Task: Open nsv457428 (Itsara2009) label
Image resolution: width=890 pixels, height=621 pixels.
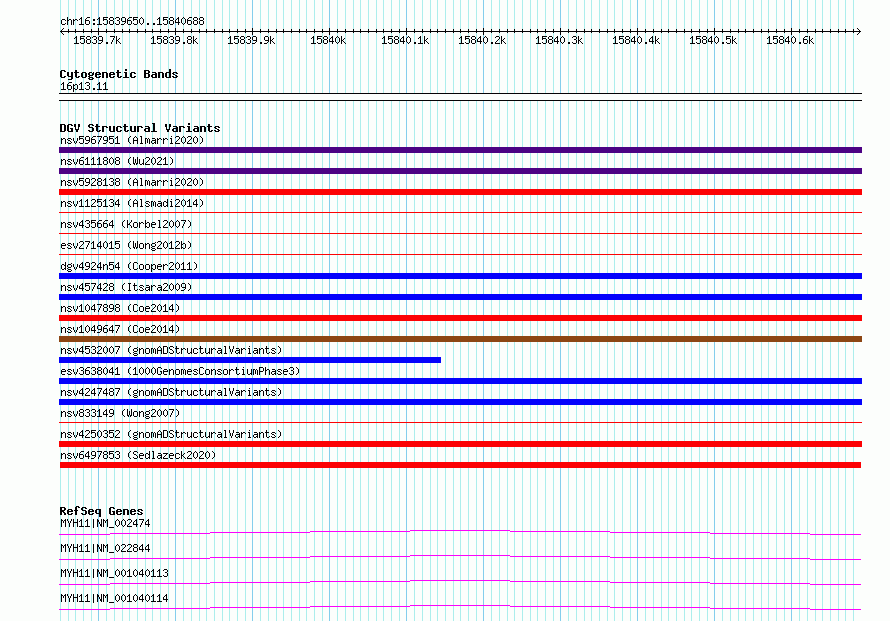Action: (x=126, y=287)
